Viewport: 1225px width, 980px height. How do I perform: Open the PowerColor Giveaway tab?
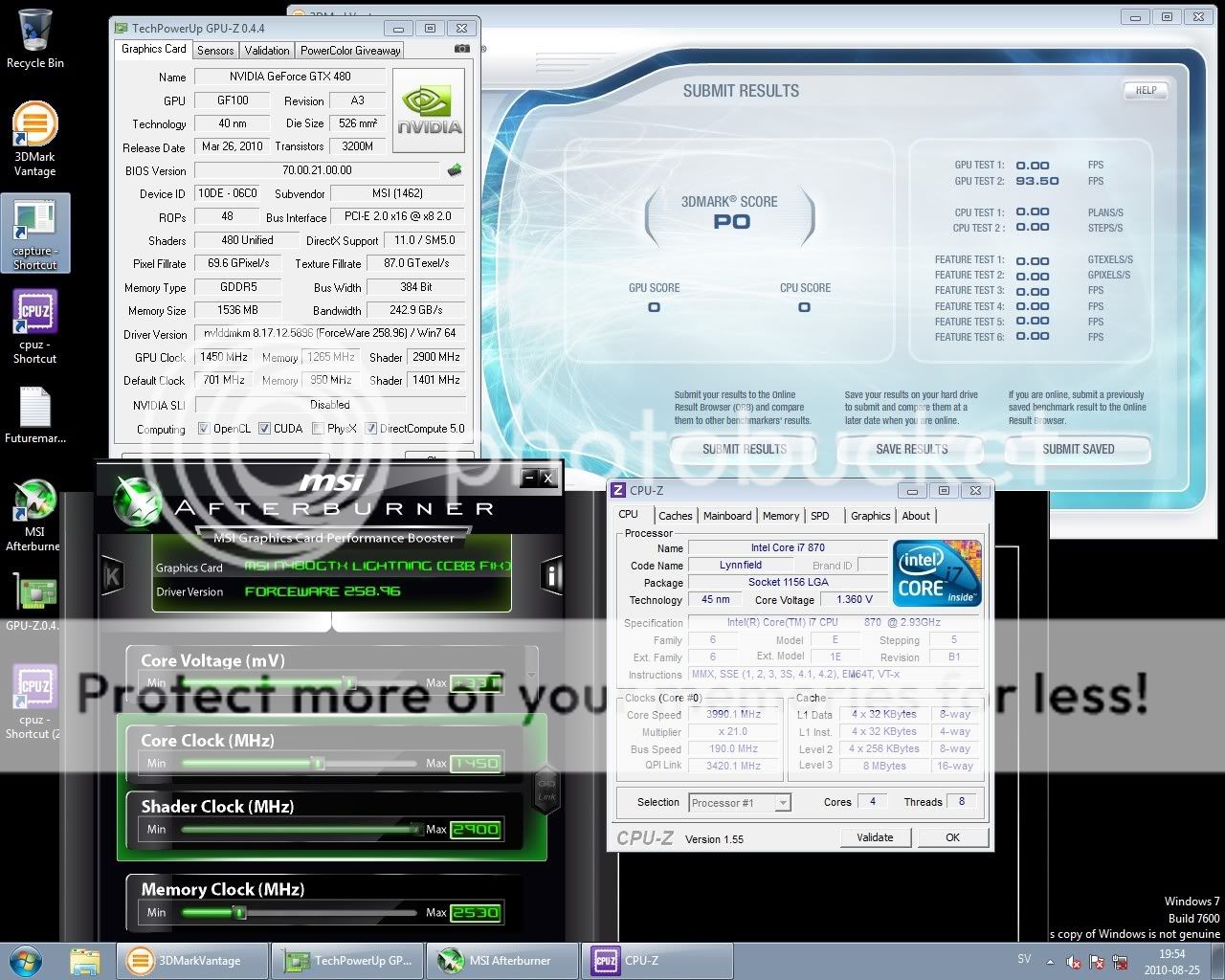point(350,51)
